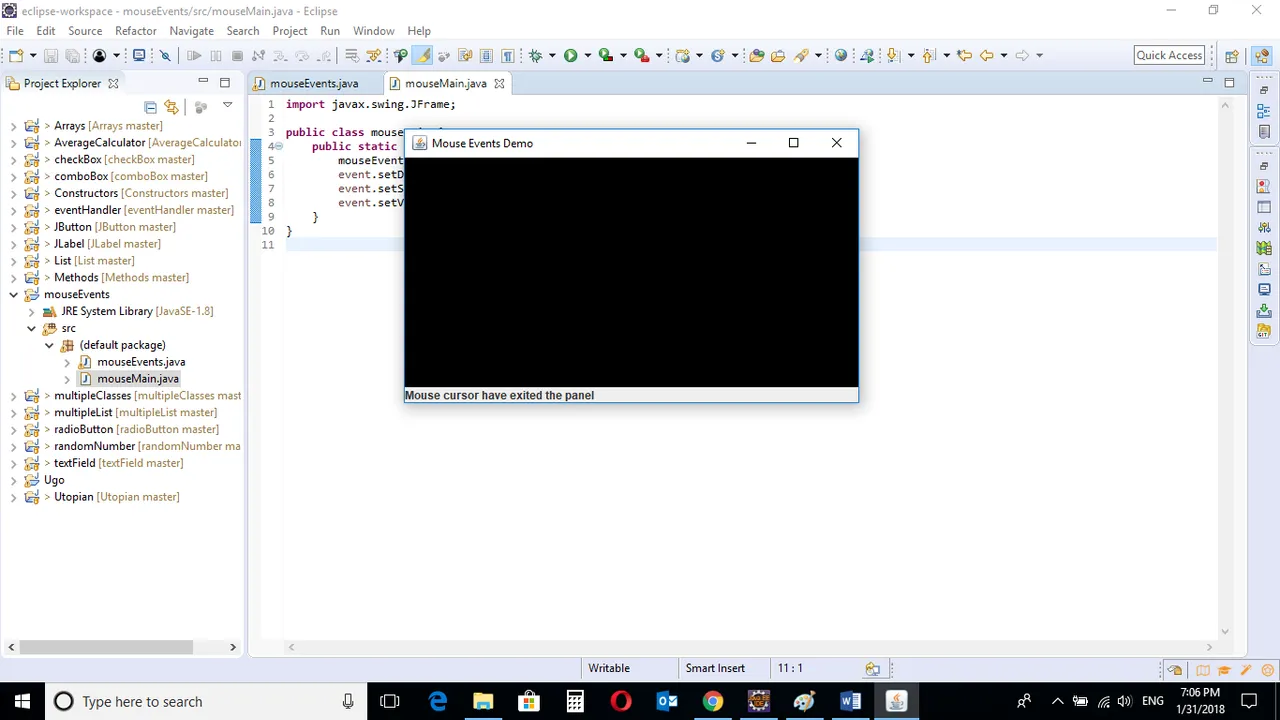This screenshot has height=720, width=1280.
Task: Open Google Chrome from the taskbar
Action: (x=712, y=701)
